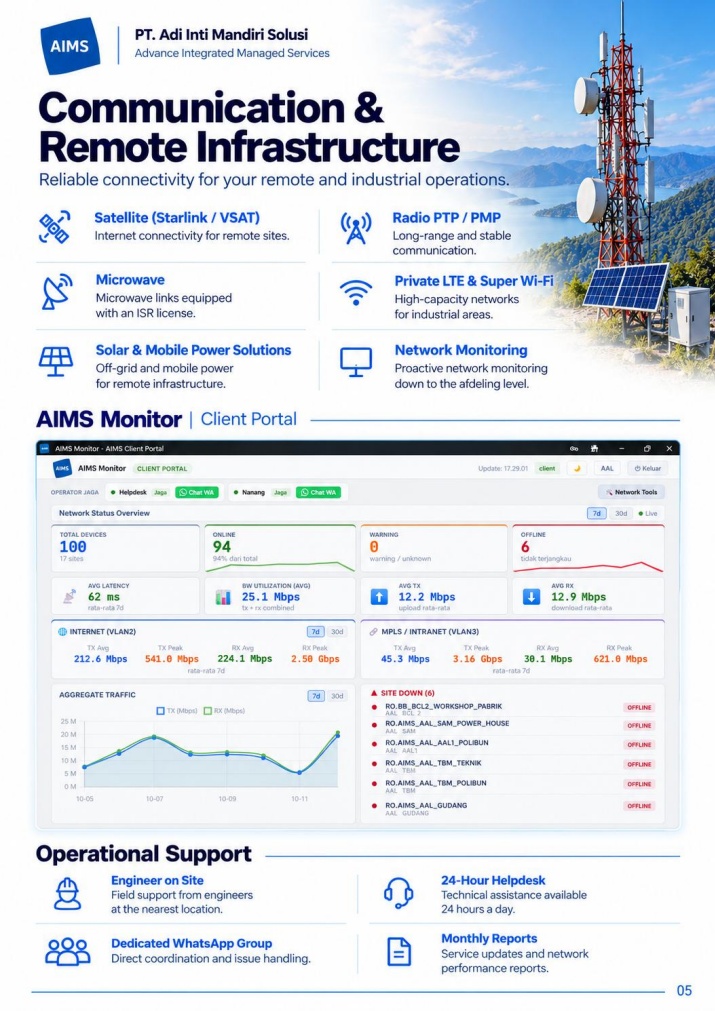Image resolution: width=715 pixels, height=1011 pixels.
Task: Click the app icon in the window title bar
Action: coord(44,448)
